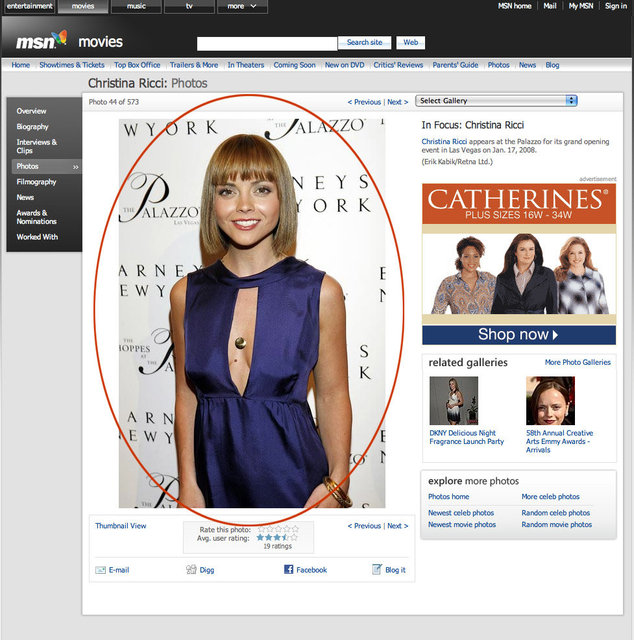Go to Next photo link at top
634x640 pixels.
pos(397,102)
